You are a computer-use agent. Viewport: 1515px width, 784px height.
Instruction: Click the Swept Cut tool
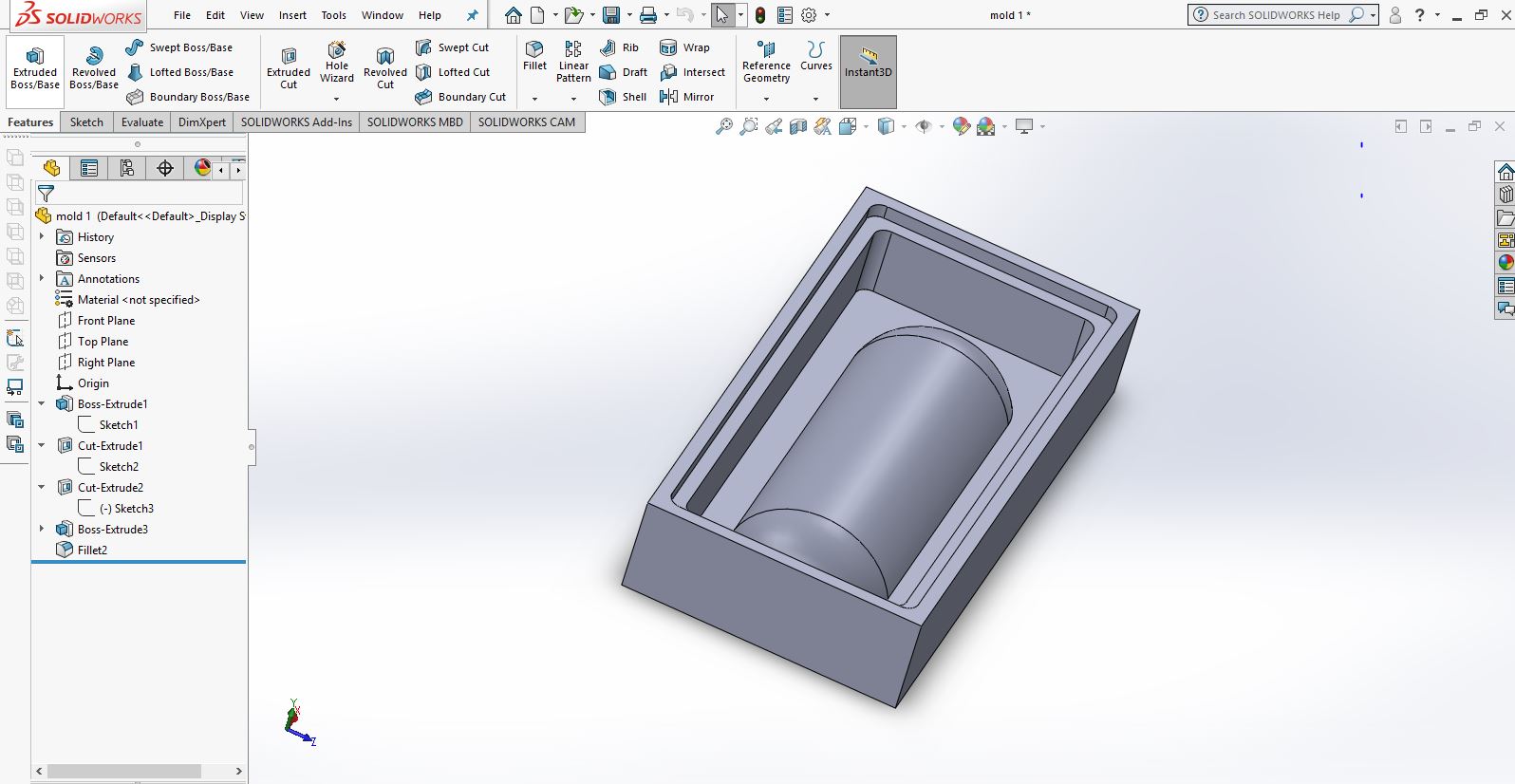point(452,47)
